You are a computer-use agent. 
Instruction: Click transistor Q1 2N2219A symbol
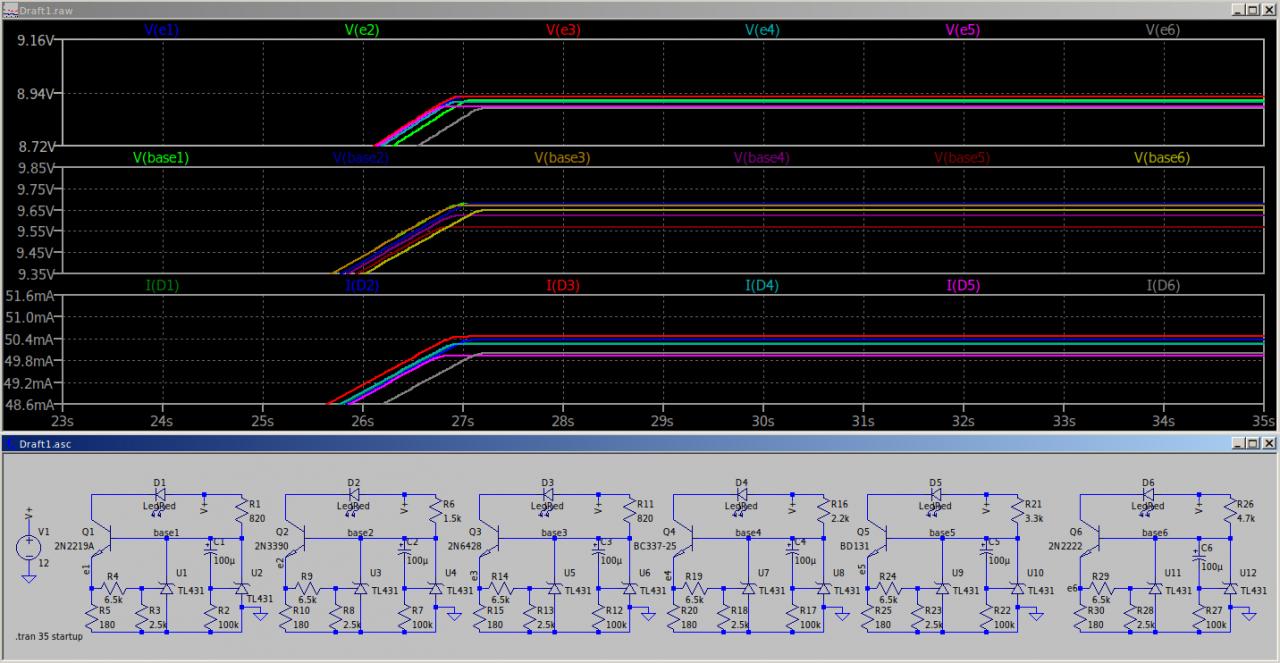click(x=102, y=538)
